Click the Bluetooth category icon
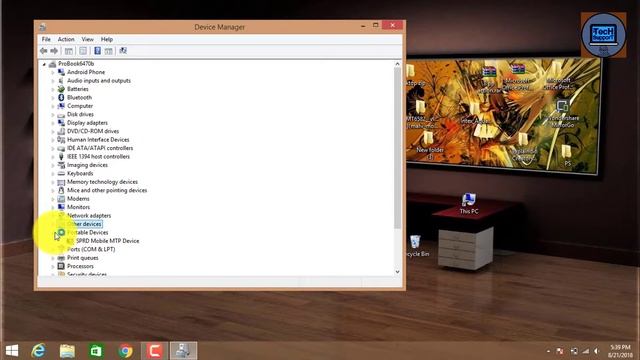Image resolution: width=640 pixels, height=360 pixels. click(x=61, y=98)
